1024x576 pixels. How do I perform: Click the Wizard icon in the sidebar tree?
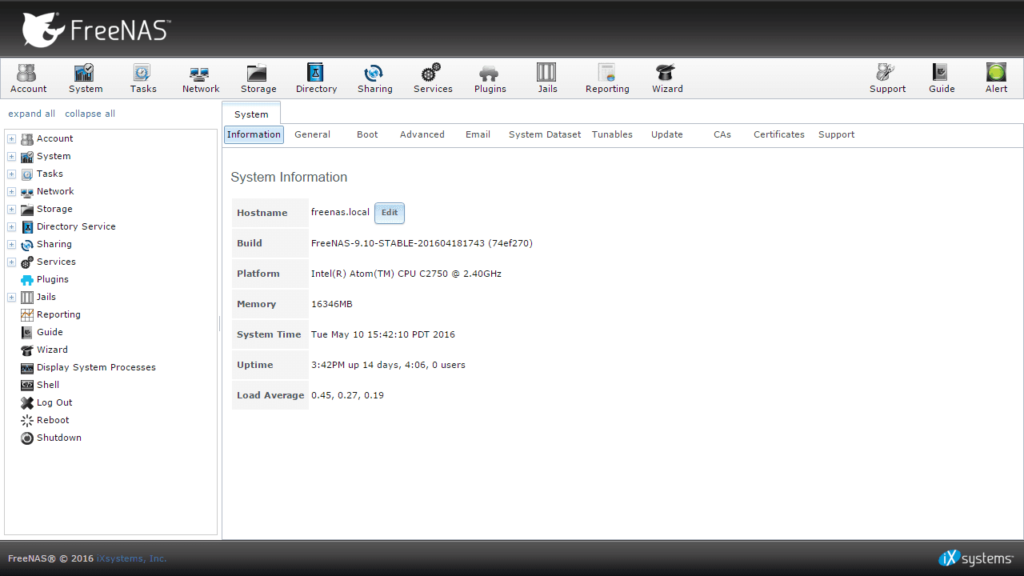[x=27, y=350]
